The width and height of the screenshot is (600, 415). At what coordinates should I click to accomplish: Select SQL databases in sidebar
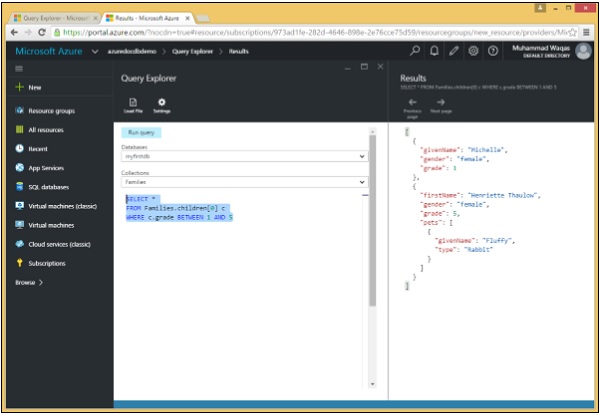click(48, 187)
